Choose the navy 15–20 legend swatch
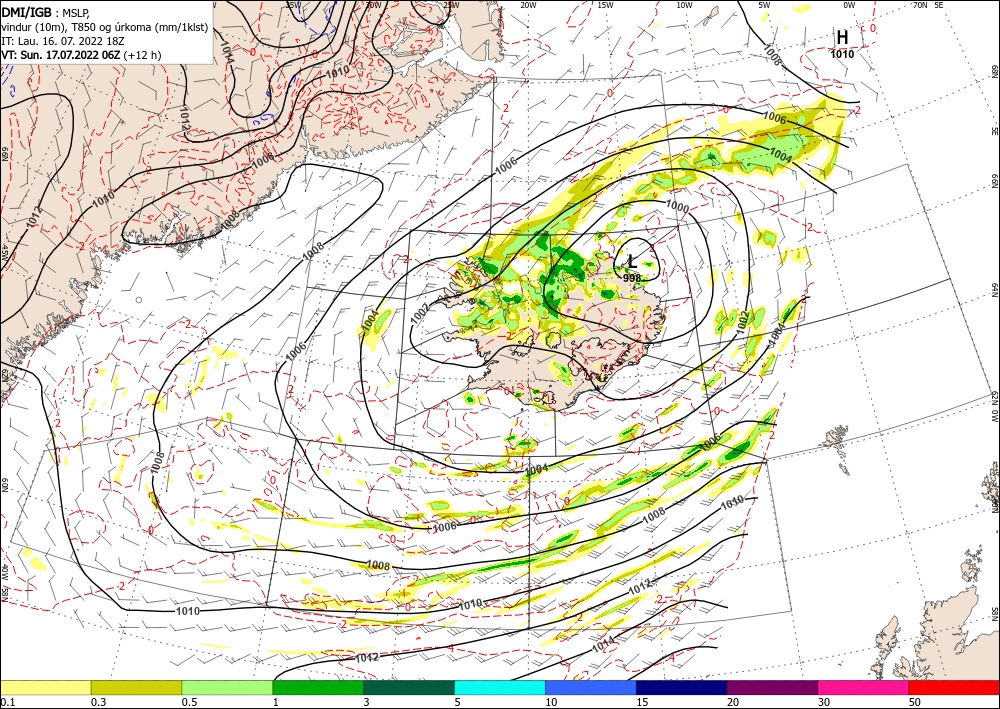The height and width of the screenshot is (709, 1000). [x=681, y=687]
